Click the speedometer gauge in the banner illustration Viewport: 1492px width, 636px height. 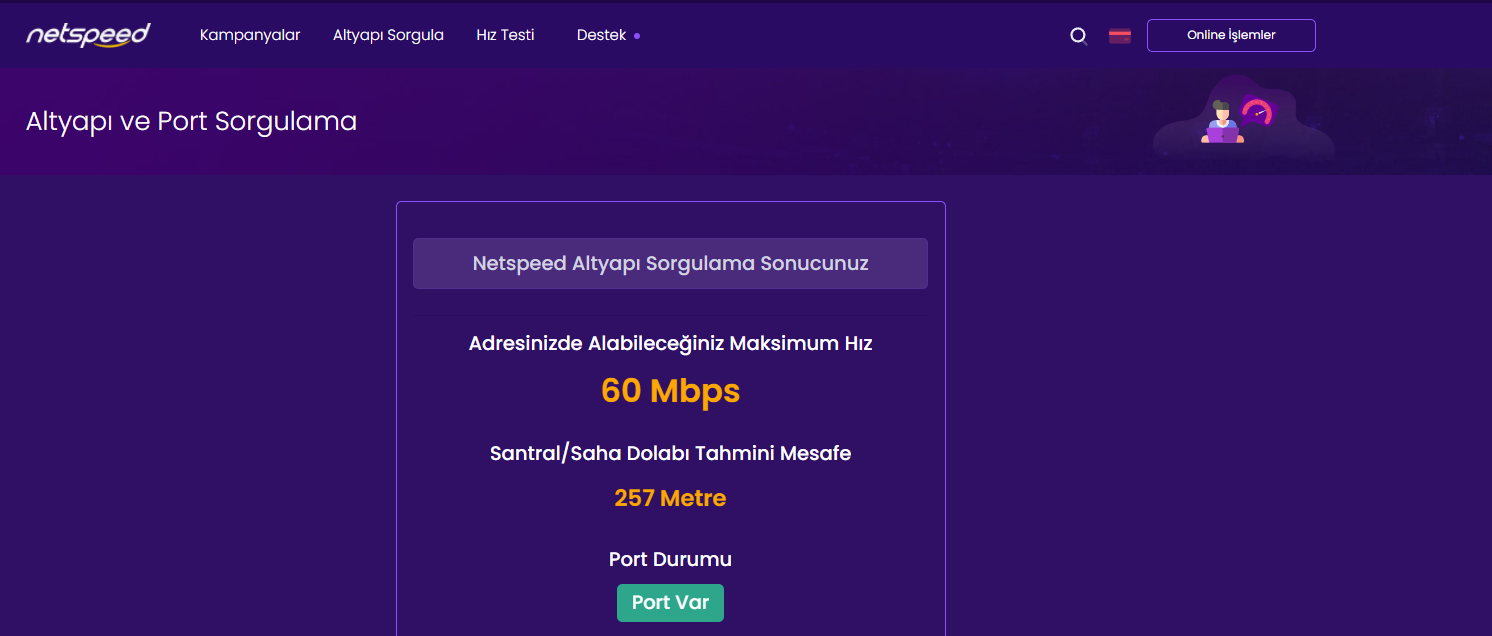coord(1257,111)
